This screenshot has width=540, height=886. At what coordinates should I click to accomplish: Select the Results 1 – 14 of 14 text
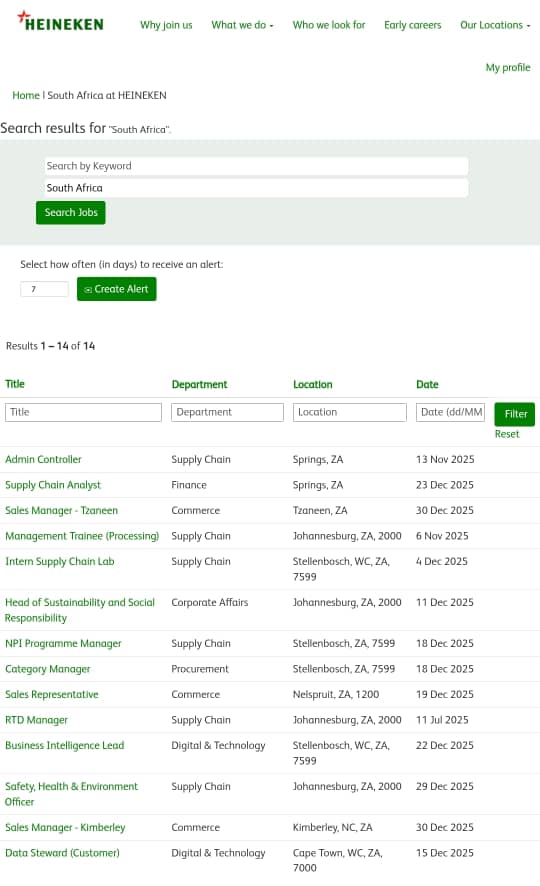(50, 346)
